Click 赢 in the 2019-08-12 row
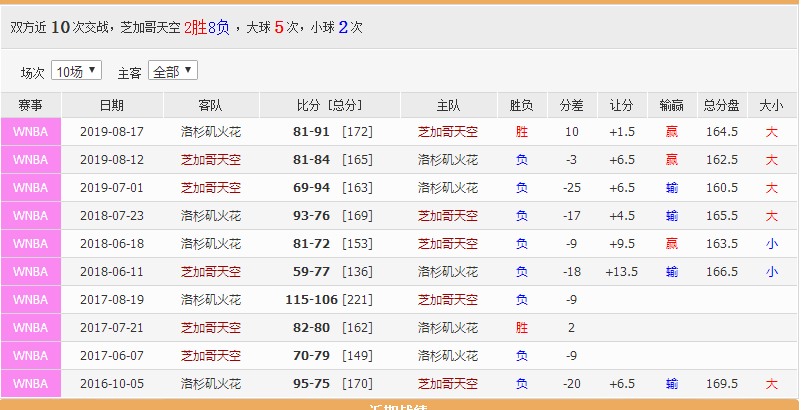 pyautogui.click(x=672, y=159)
